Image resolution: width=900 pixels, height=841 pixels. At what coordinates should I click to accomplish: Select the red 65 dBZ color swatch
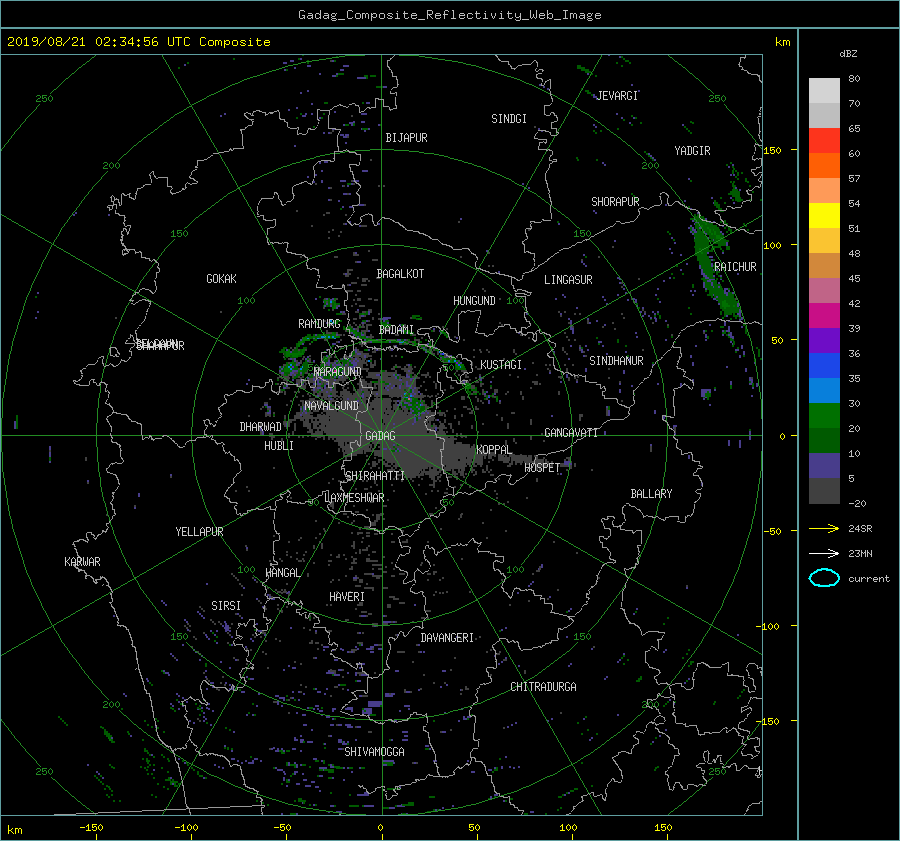click(824, 140)
